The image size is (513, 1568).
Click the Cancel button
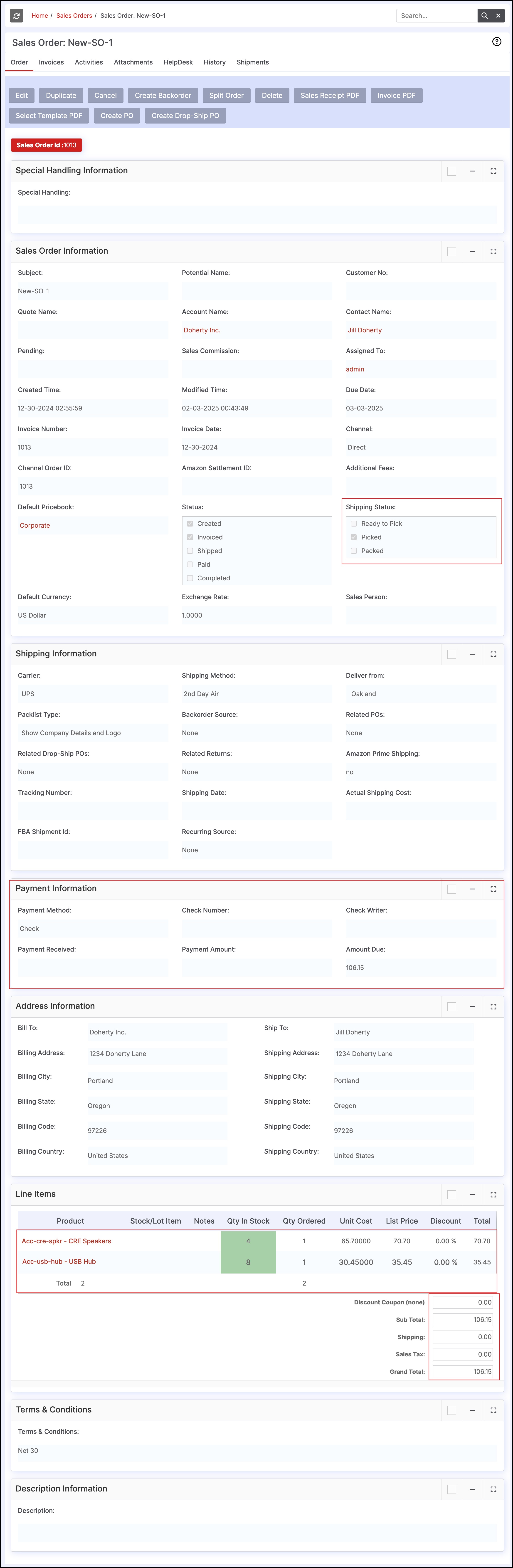tap(105, 96)
